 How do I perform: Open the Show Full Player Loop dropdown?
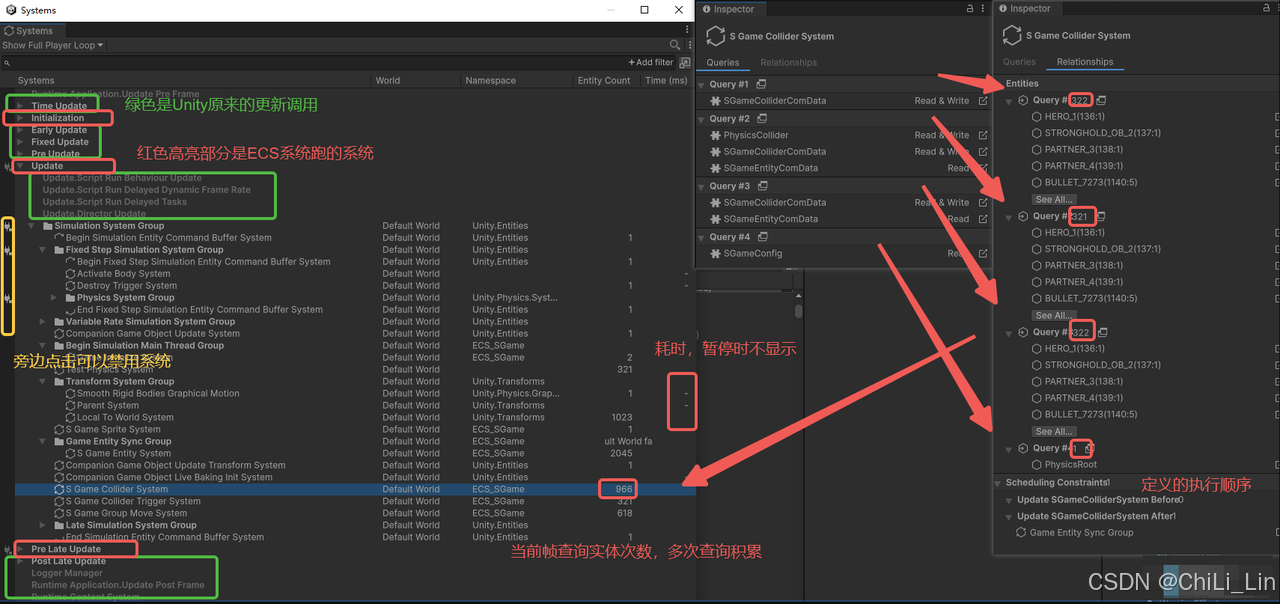pyautogui.click(x=53, y=45)
